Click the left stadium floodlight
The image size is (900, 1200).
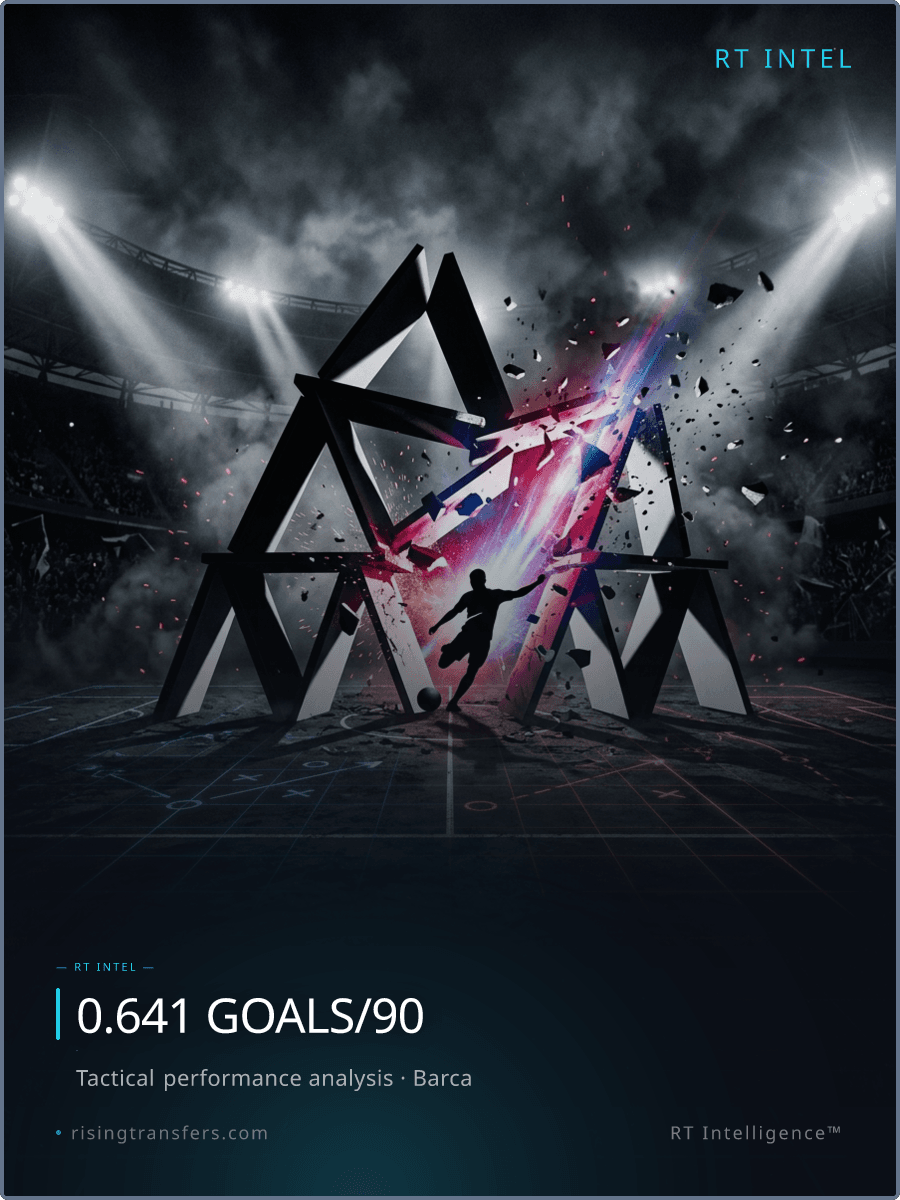33,200
